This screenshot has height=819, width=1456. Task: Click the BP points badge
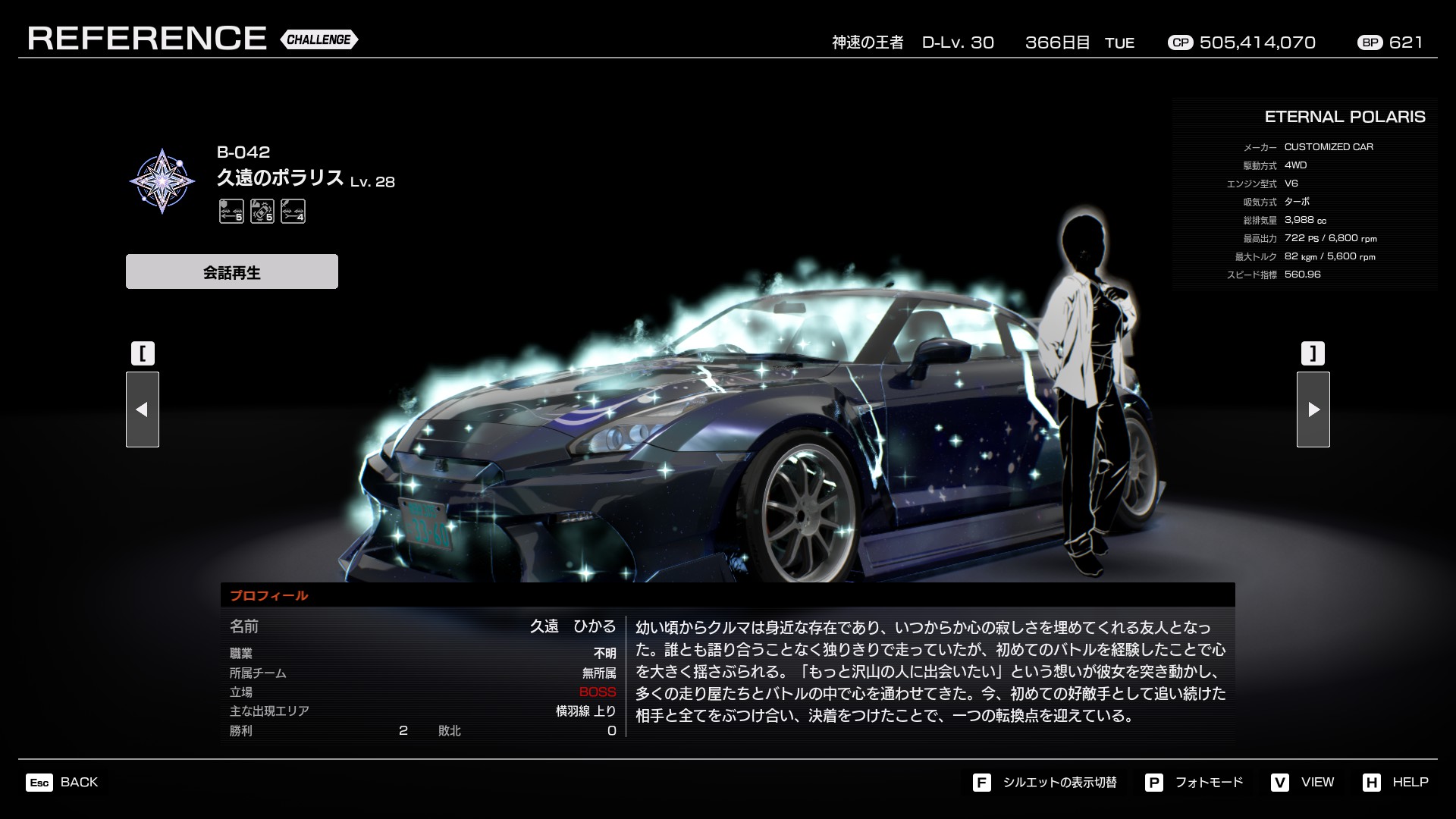coord(1370,43)
